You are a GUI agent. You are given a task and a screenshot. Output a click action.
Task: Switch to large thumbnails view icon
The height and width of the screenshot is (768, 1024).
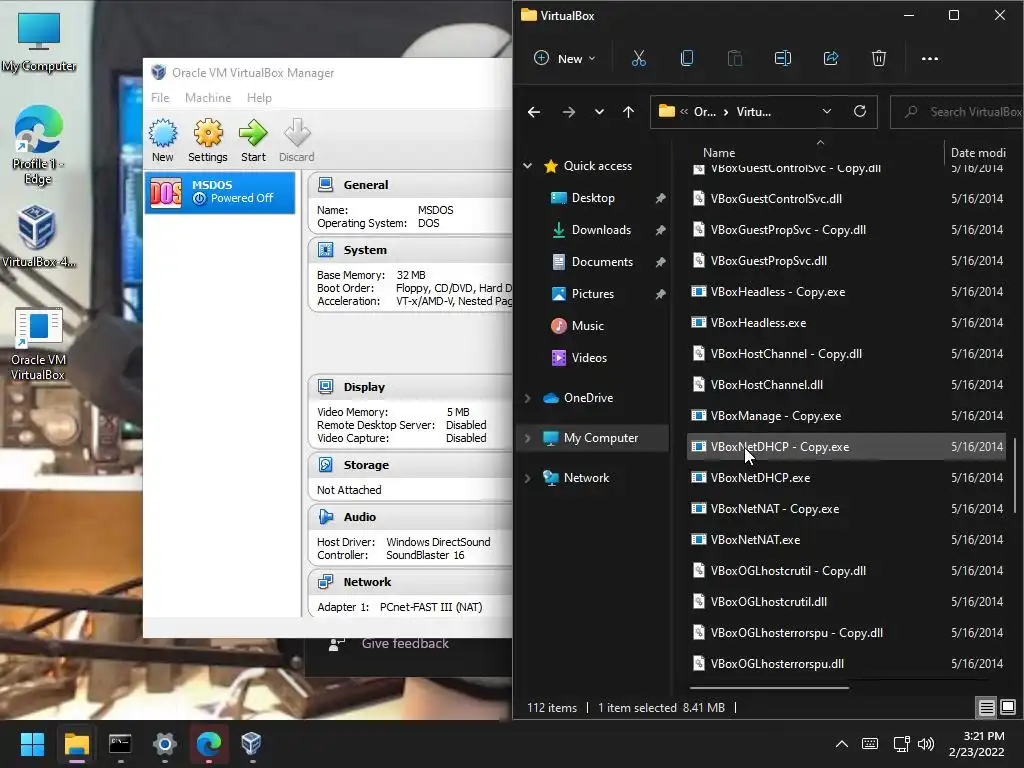(1008, 707)
